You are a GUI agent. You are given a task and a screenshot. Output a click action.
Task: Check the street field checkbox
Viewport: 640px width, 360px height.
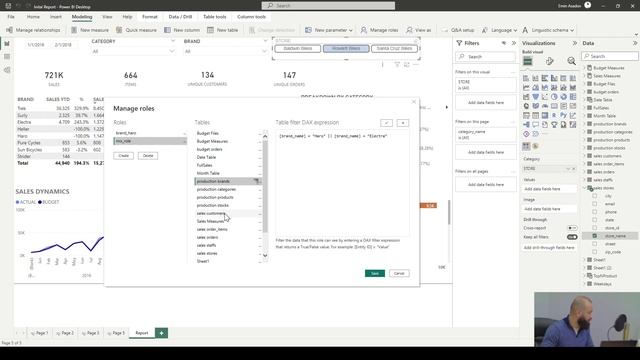(594, 244)
